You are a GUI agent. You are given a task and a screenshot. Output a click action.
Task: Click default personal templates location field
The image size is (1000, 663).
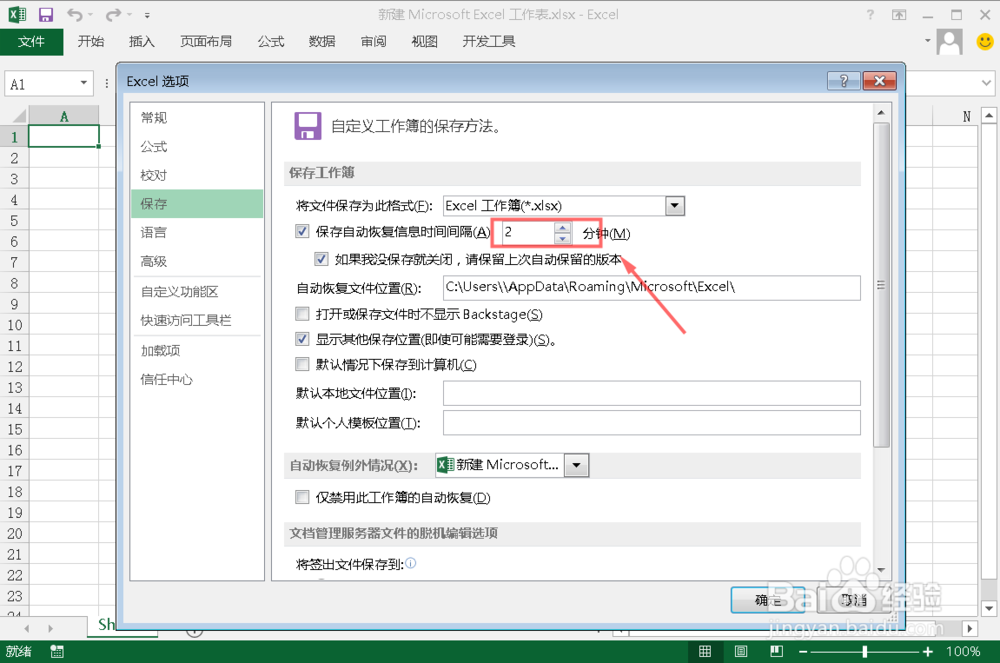[x=652, y=423]
